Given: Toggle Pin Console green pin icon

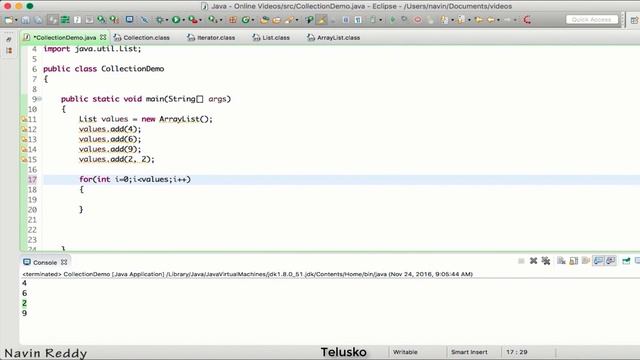Looking at the screenshot, I should [x=626, y=261].
